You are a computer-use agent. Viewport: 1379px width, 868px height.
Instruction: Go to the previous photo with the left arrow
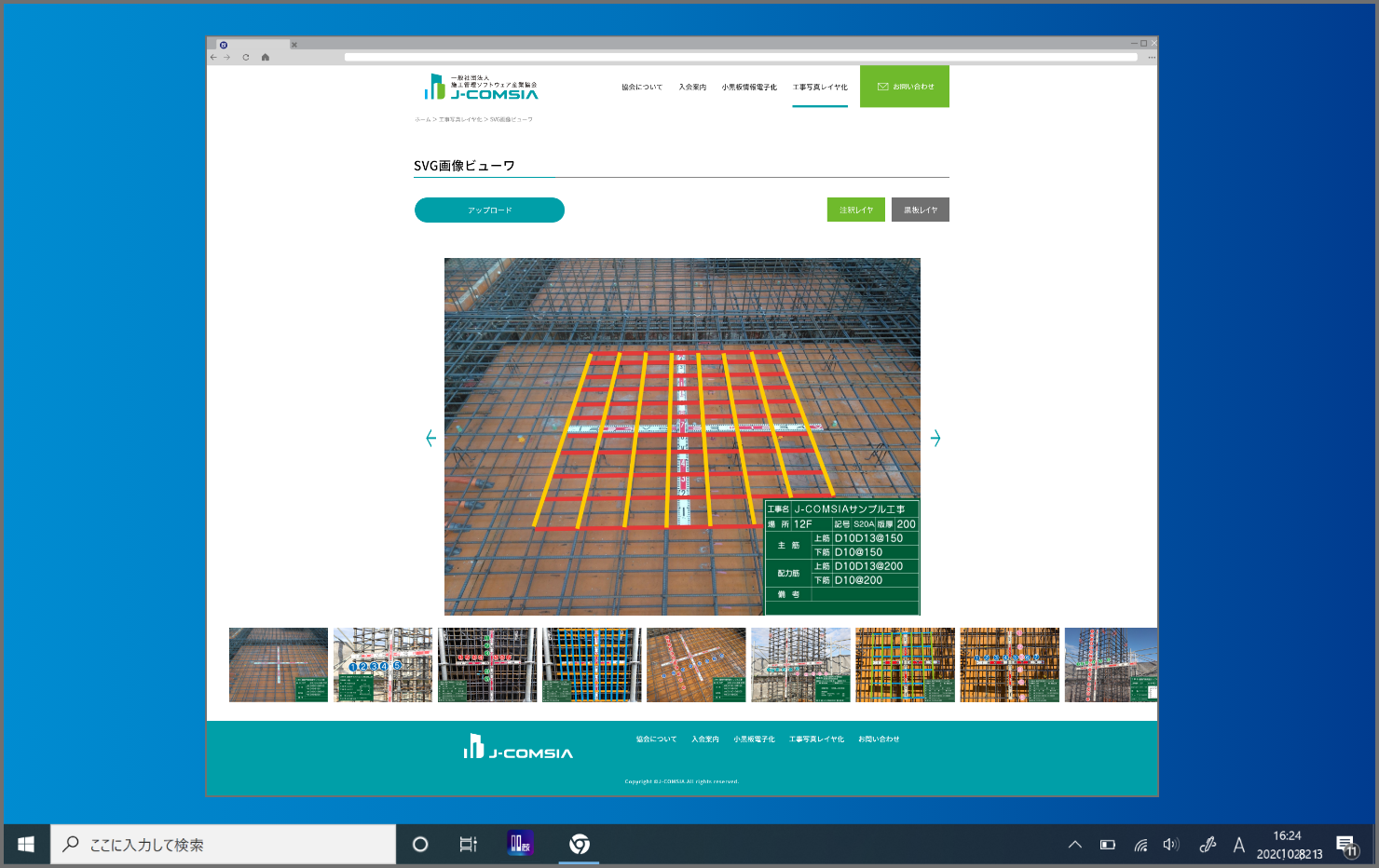430,438
